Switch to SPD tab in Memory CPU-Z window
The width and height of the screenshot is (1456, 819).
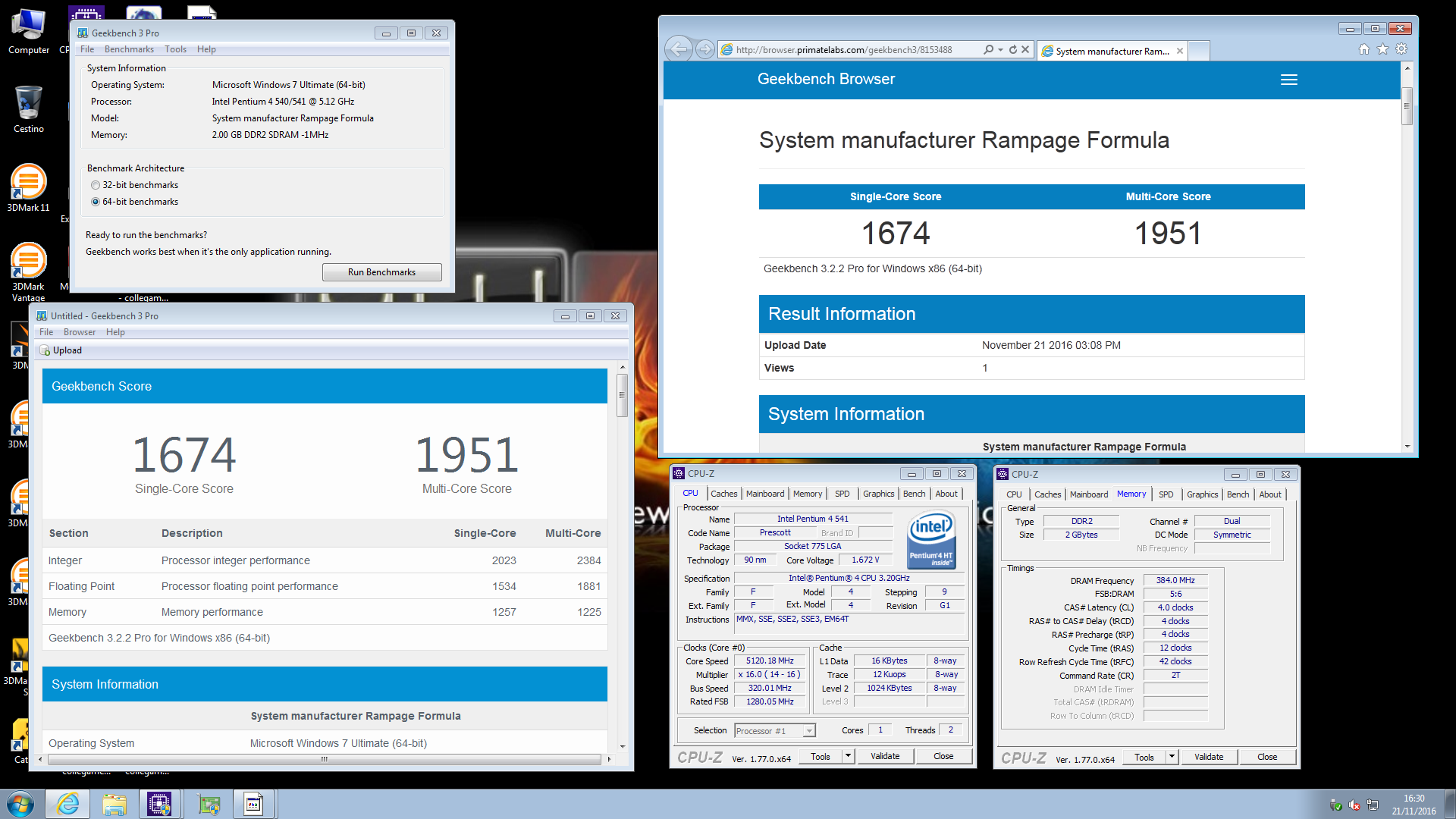(1166, 494)
